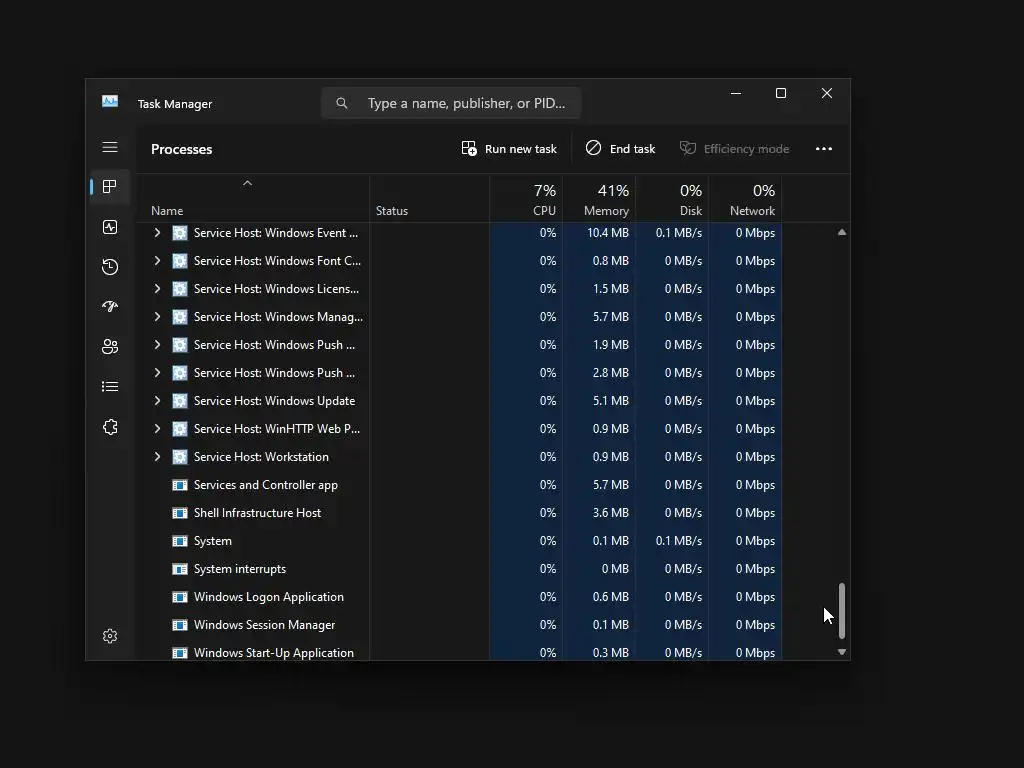This screenshot has width=1024, height=768.
Task: Click the Services and Controller app icon
Action: [180, 485]
